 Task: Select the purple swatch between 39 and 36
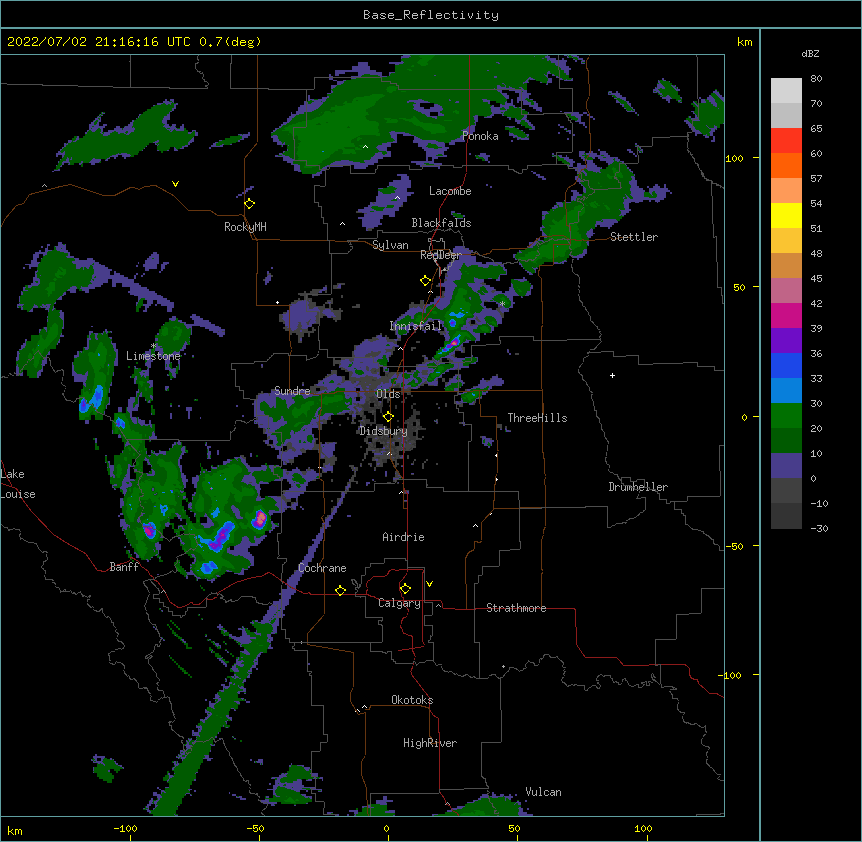click(786, 341)
